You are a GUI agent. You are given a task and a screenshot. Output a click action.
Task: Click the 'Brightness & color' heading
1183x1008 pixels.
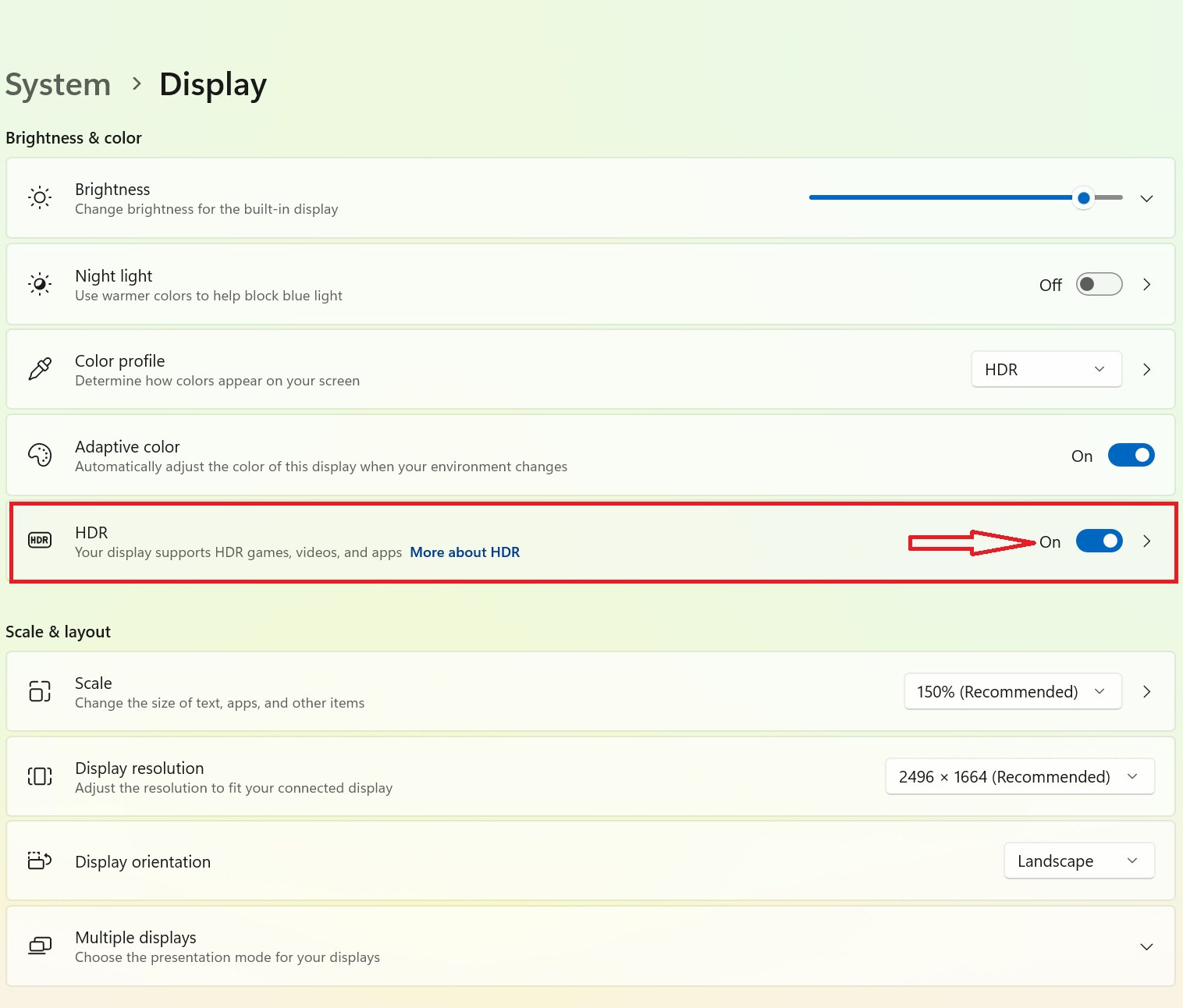point(74,138)
